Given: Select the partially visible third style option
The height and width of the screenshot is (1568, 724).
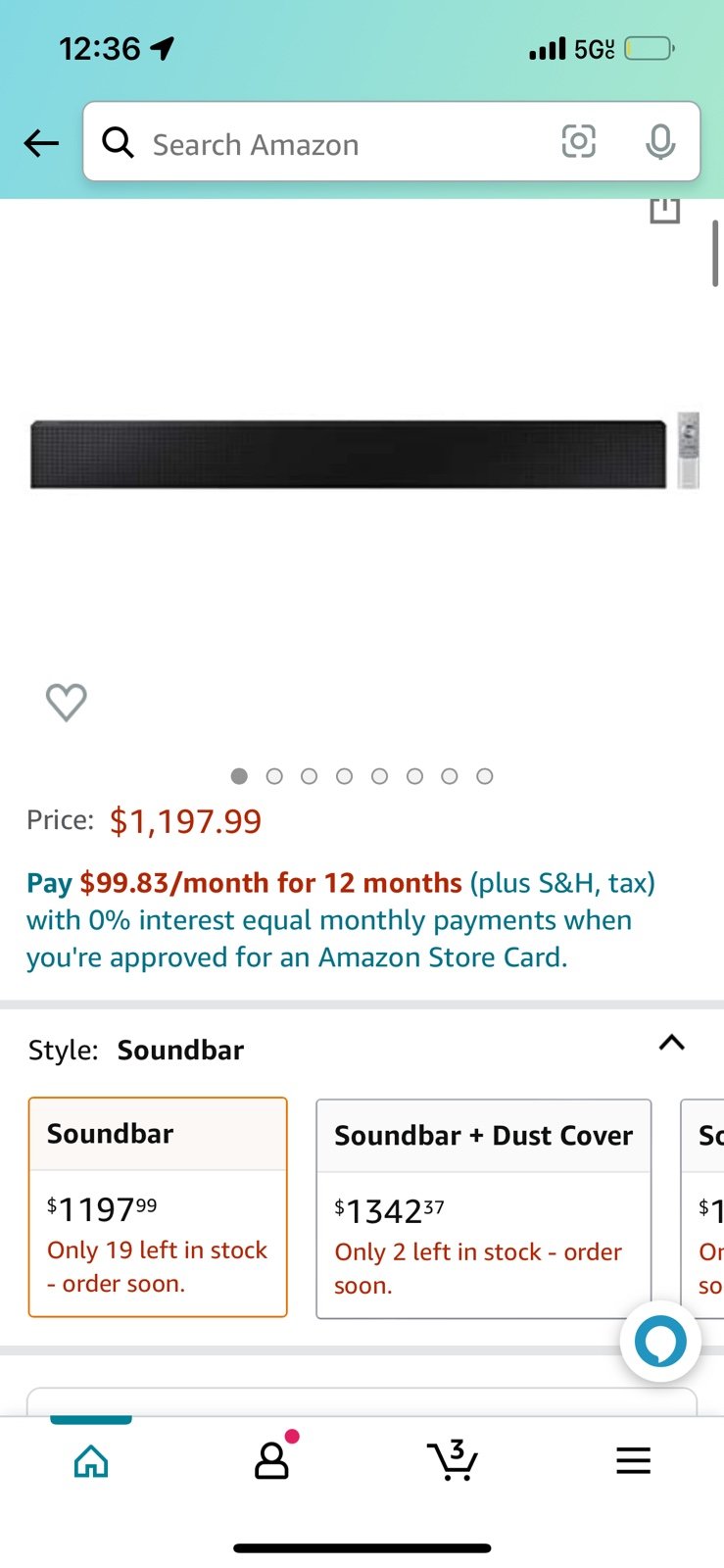Looking at the screenshot, I should tap(702, 1209).
